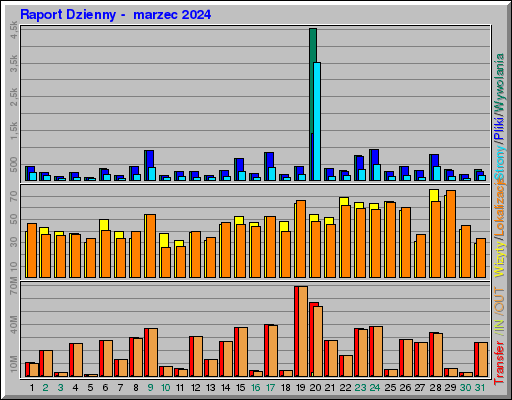Viewport: 512px width, 400px height.
Task: Click the transfer bar for day 4
Action: click(76, 360)
